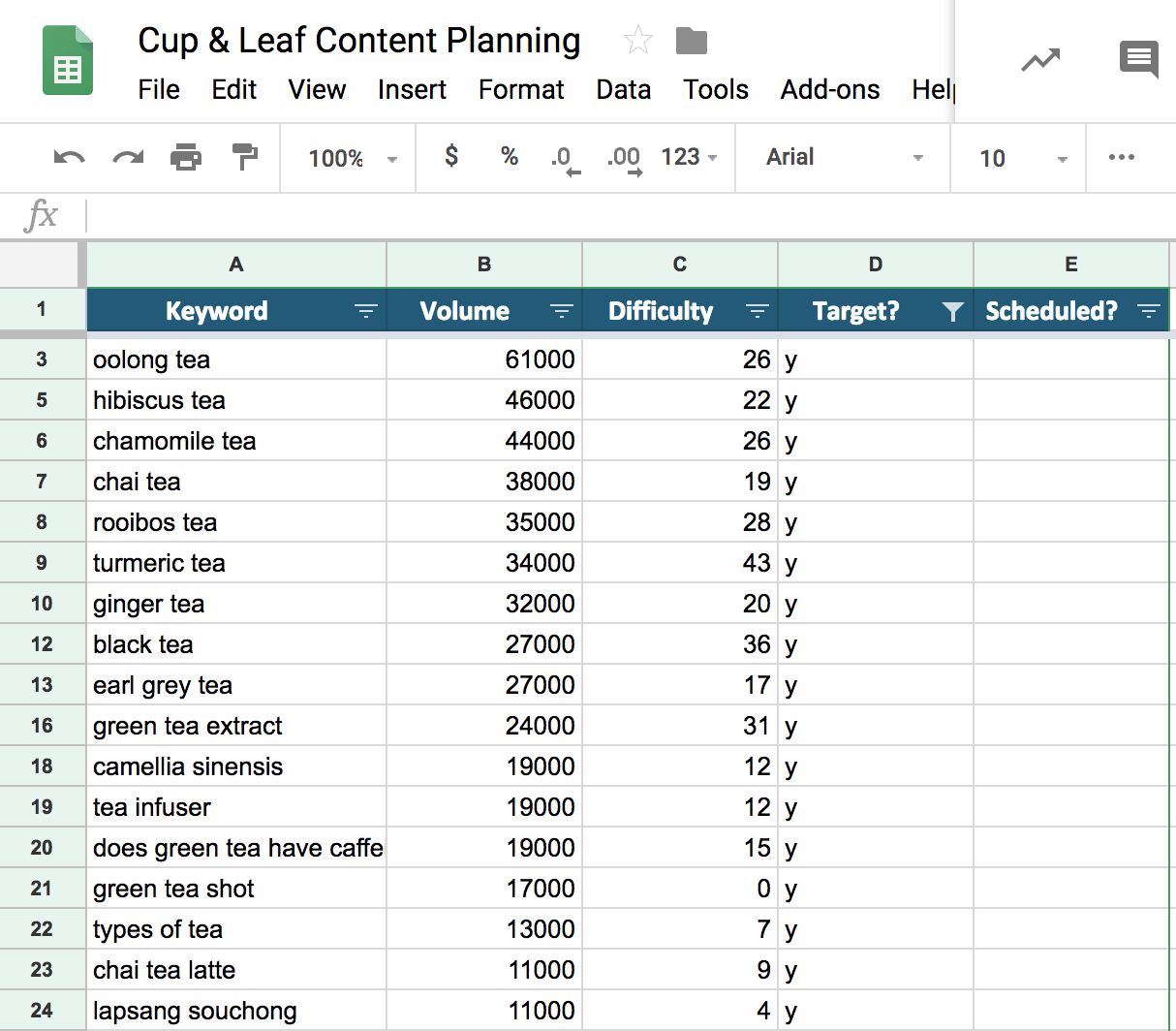Toggle the Keyword column filter button

(x=365, y=311)
